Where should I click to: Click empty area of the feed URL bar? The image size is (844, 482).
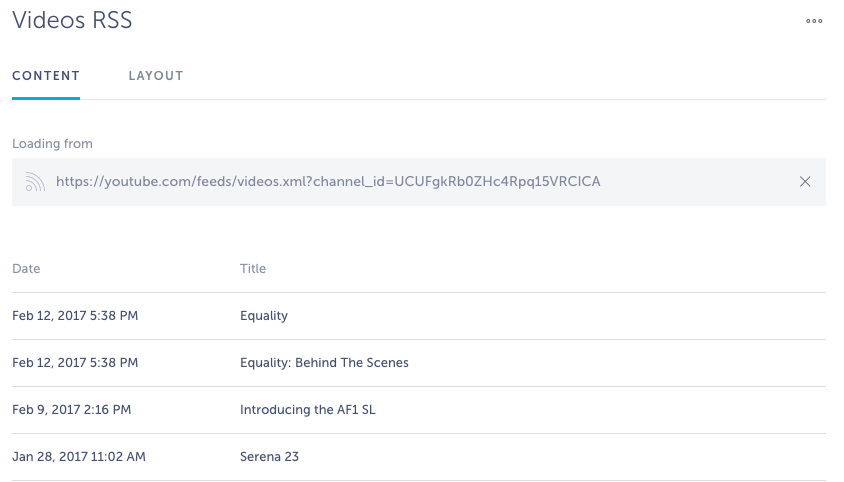[x=700, y=181]
